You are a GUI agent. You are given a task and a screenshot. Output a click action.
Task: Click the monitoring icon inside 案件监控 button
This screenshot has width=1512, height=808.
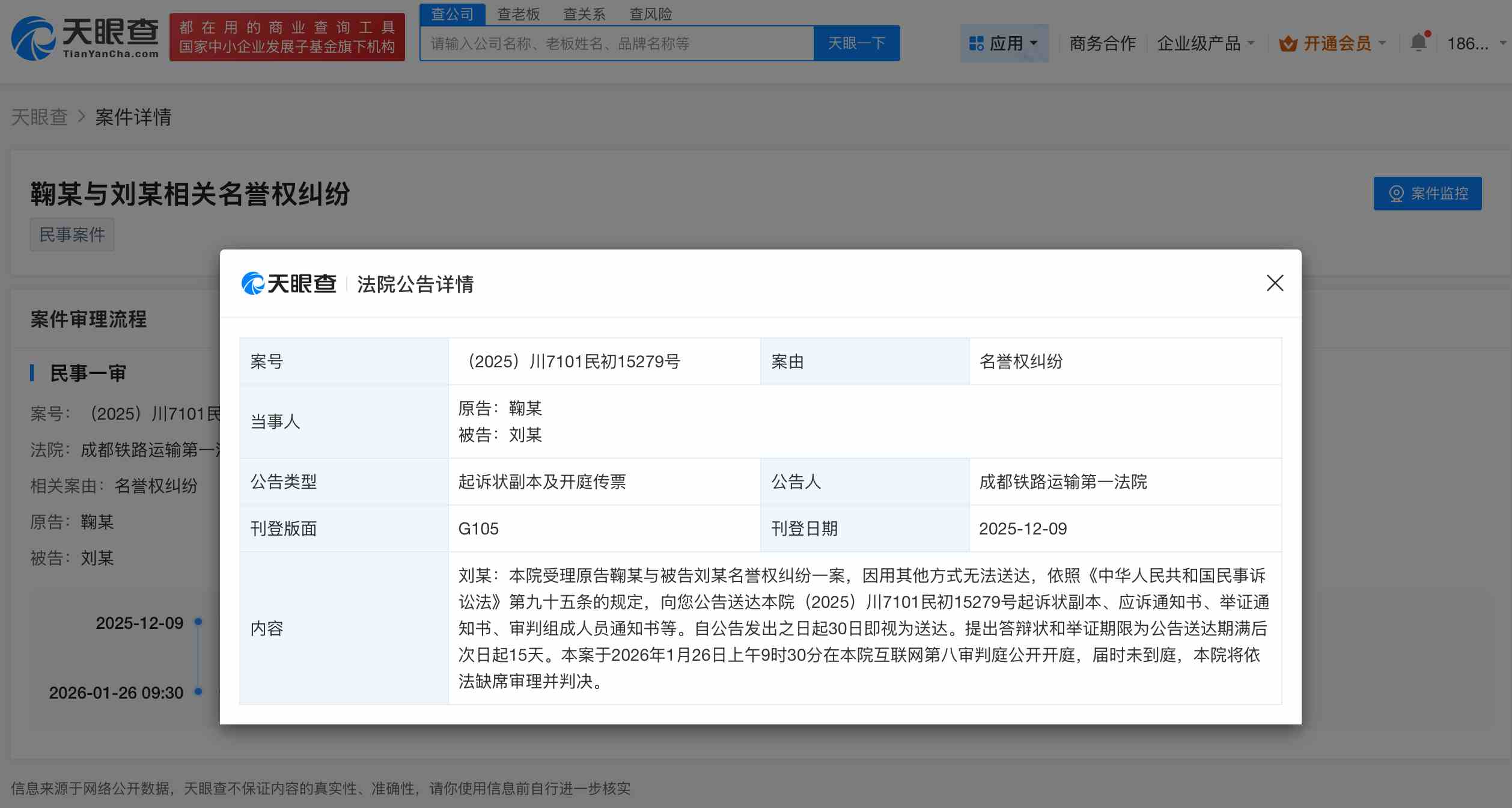pyautogui.click(x=1396, y=194)
